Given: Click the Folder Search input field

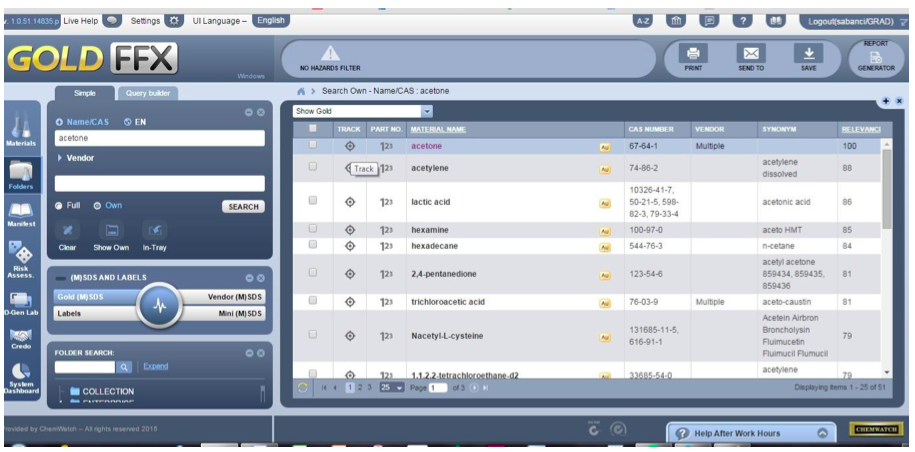Looking at the screenshot, I should pyautogui.click(x=85, y=367).
